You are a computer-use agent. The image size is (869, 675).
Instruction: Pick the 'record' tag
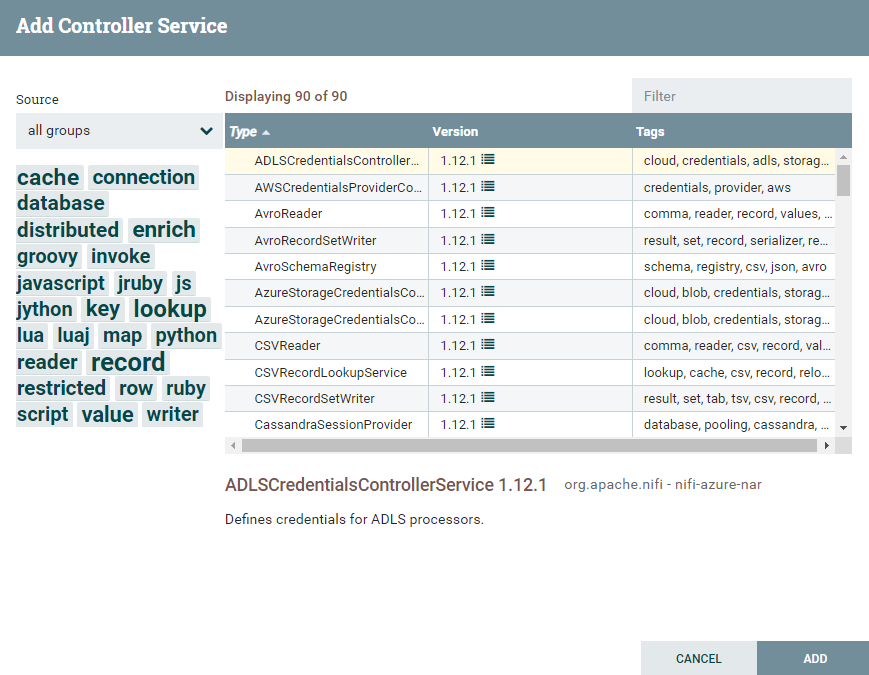point(128,362)
